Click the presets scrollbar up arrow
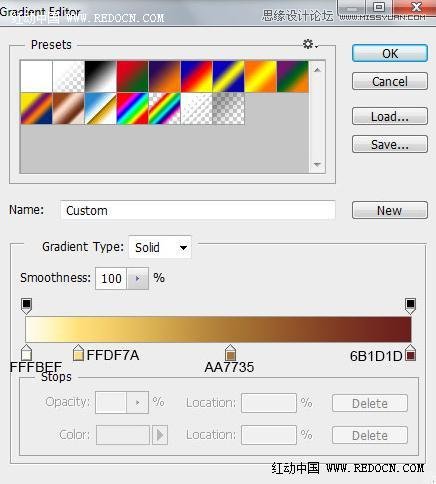436x484 pixels. [x=317, y=70]
